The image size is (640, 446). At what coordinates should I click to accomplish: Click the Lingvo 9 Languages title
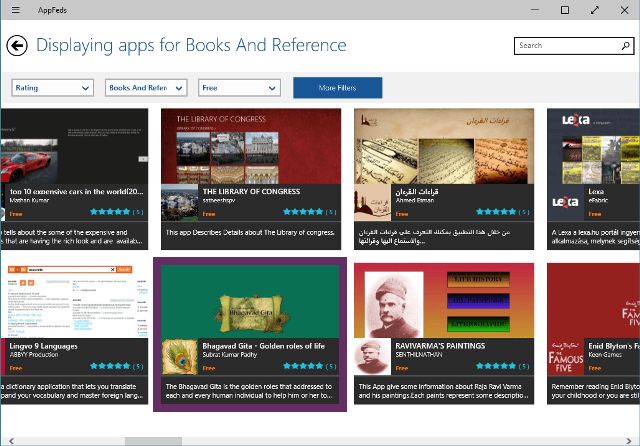coord(43,346)
